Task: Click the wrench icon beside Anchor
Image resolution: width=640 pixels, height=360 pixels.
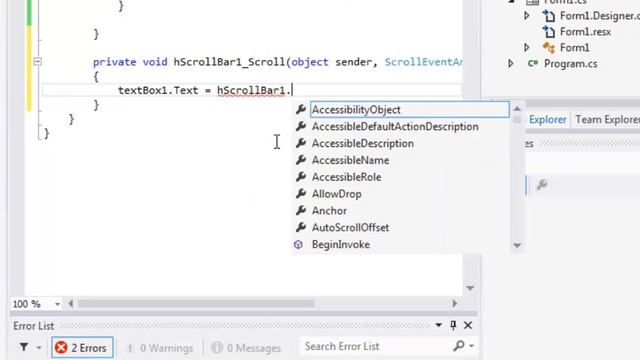Action: click(301, 210)
